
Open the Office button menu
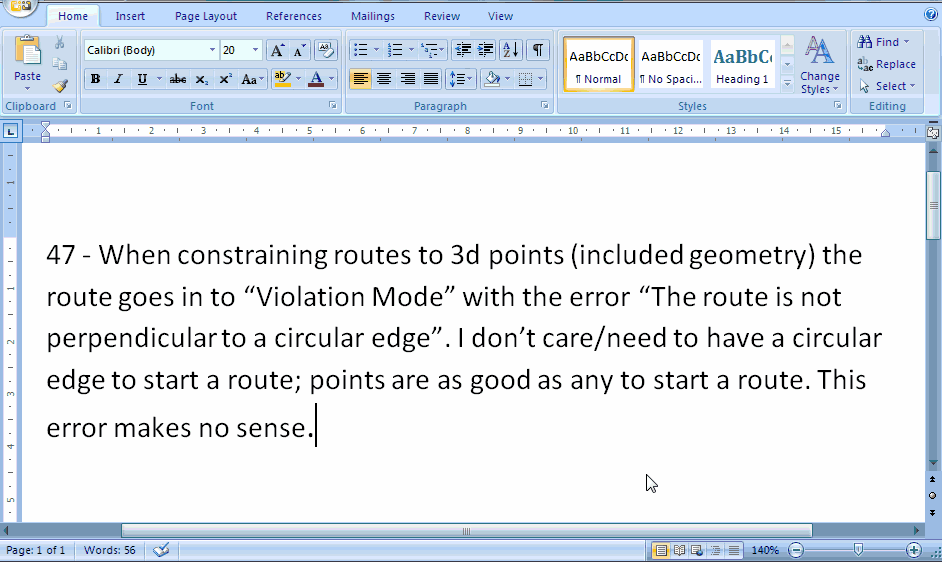20,7
